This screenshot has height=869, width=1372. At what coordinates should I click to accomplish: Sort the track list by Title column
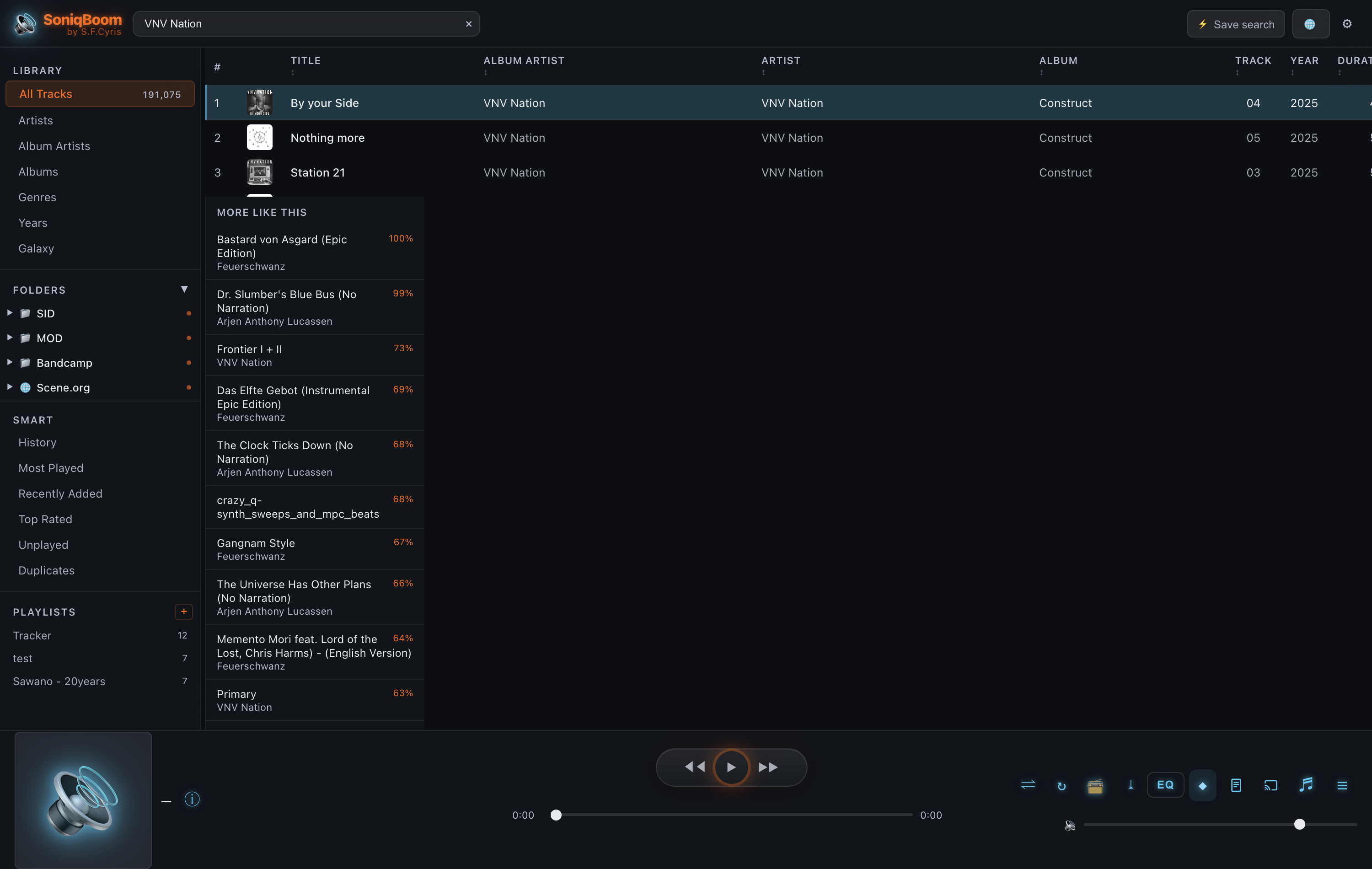305,60
